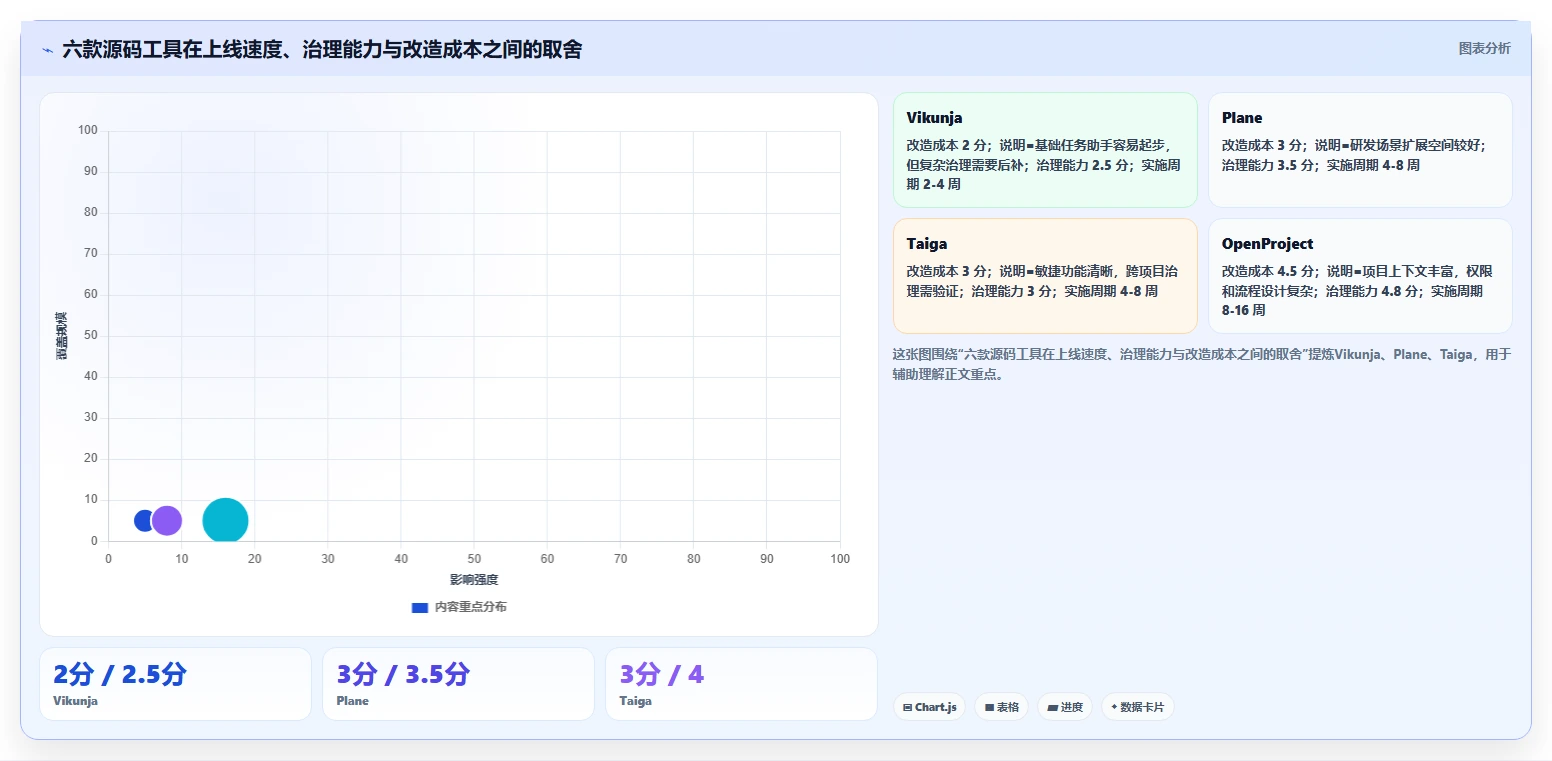Image resolution: width=1552 pixels, height=761 pixels.
Task: Click the chart title heading text
Action: 322,50
